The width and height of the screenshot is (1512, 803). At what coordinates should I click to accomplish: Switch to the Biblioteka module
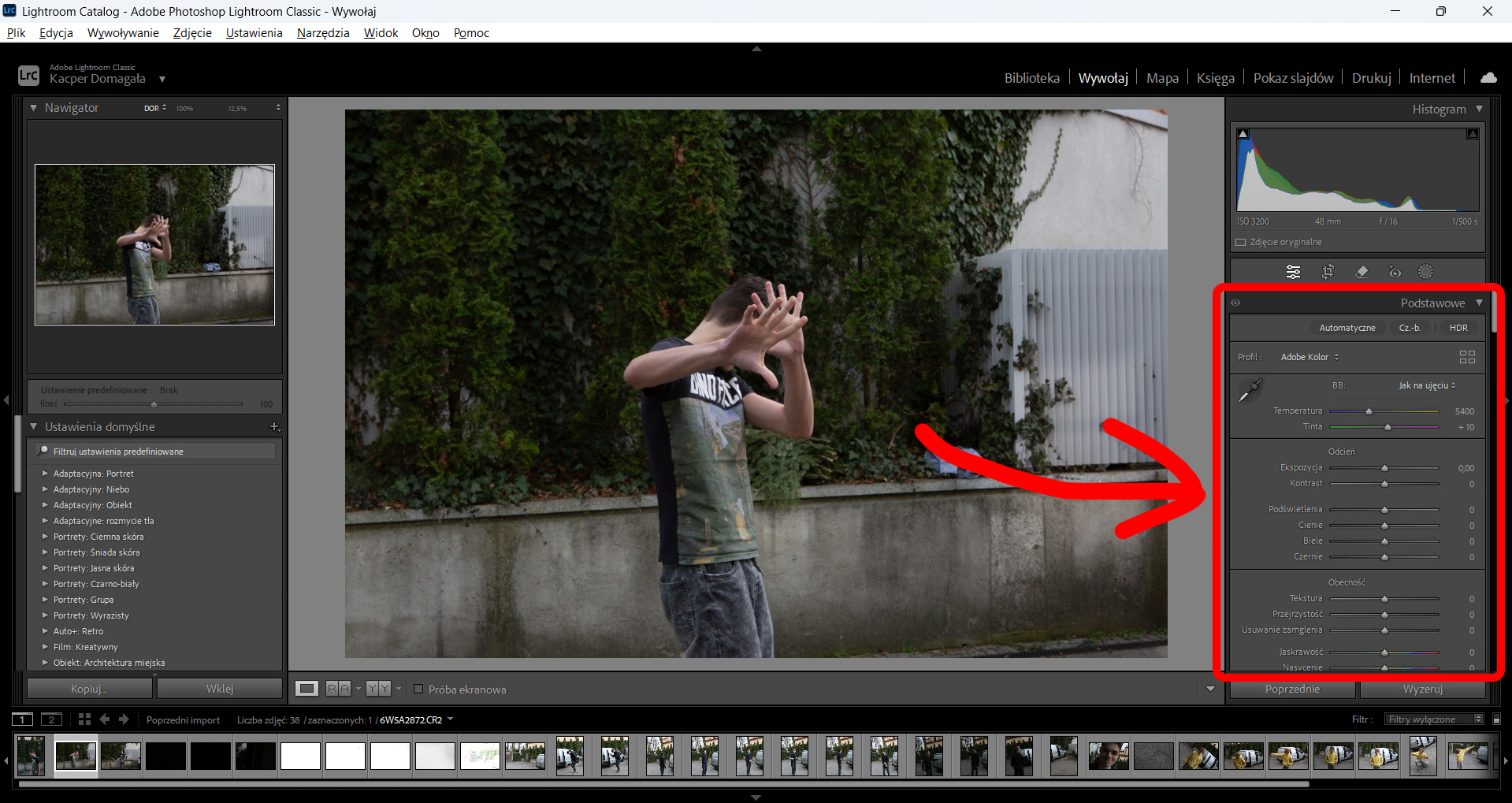point(1031,78)
